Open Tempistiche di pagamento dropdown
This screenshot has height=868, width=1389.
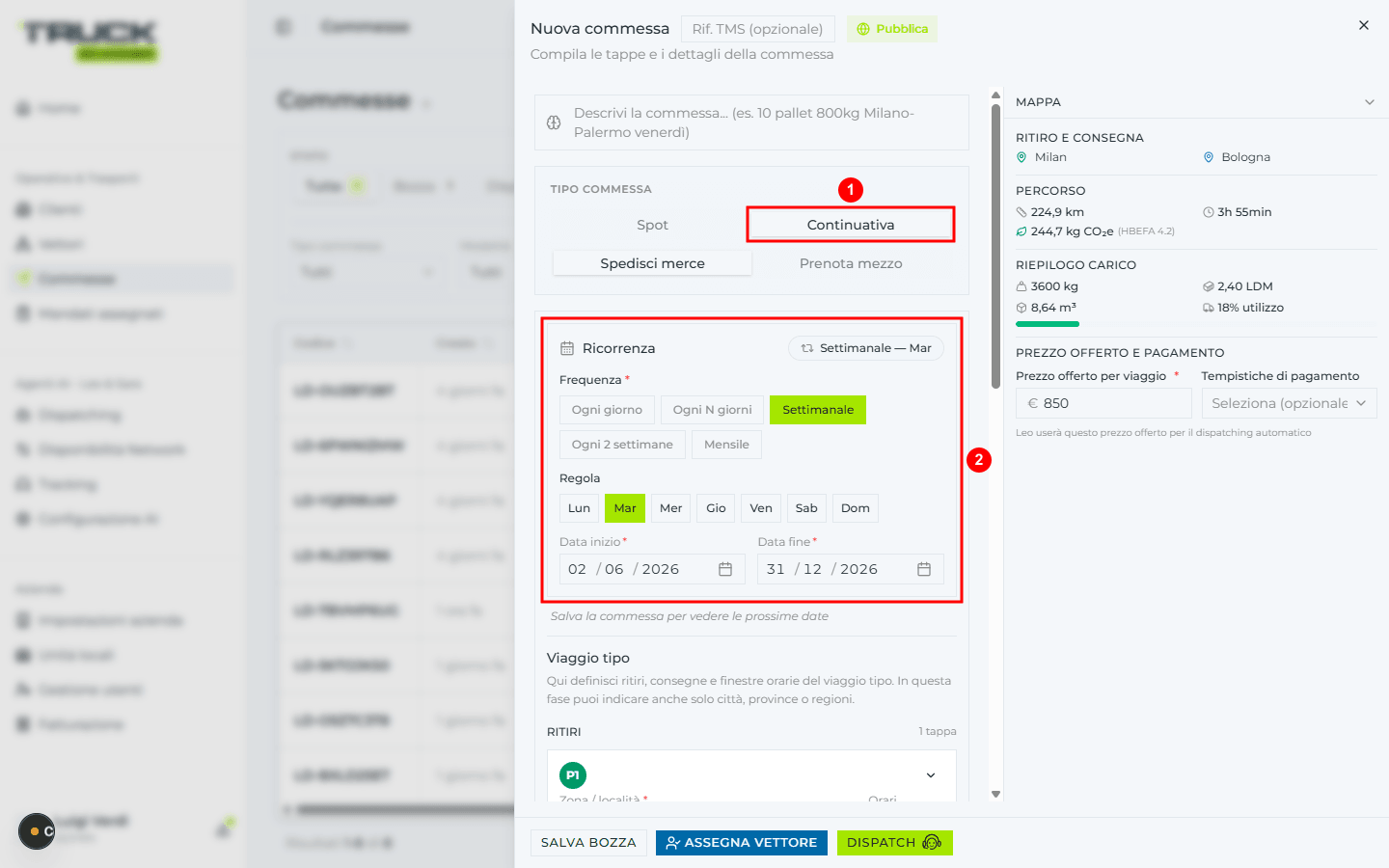(x=1289, y=403)
